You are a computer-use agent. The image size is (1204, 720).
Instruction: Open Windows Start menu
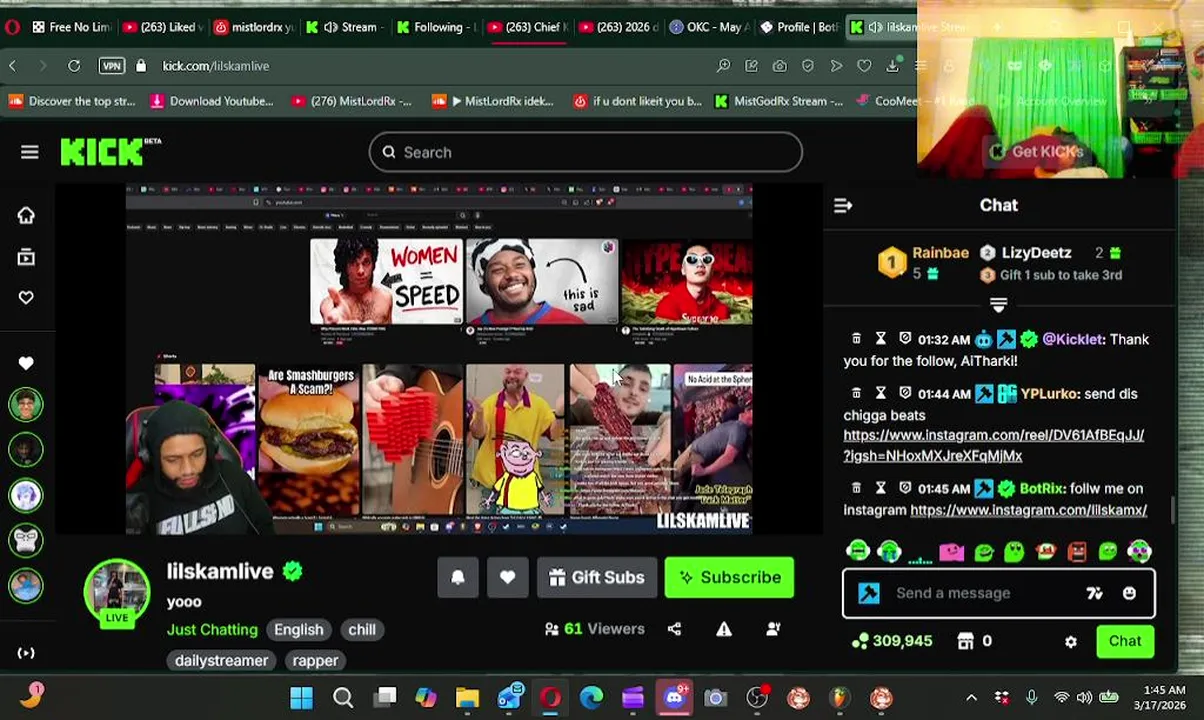click(301, 698)
